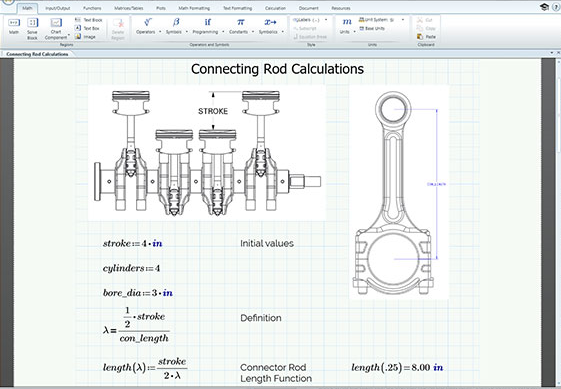Open the Chart Component tool

(56, 28)
